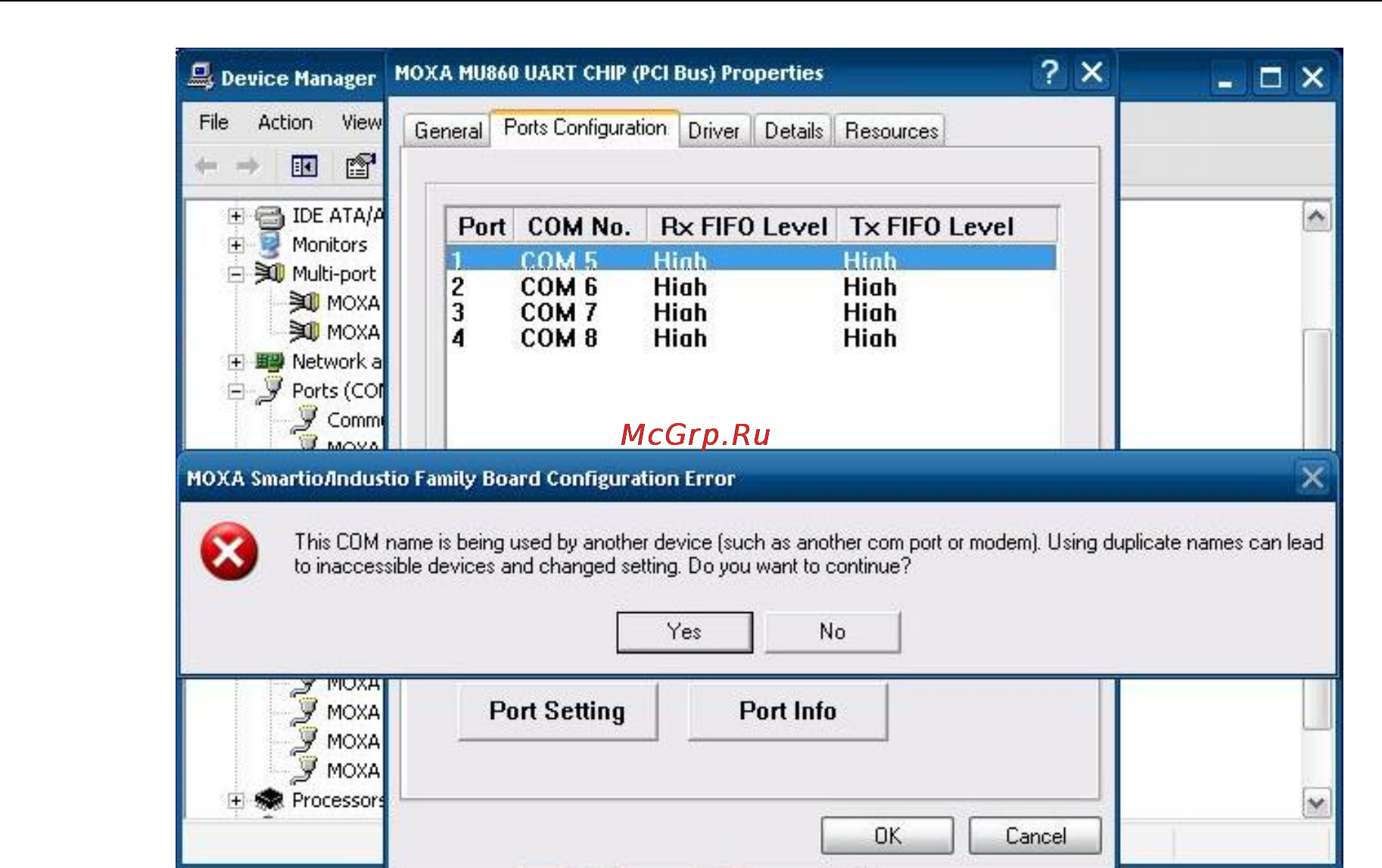Click the Forward arrow in Device Manager toolbar

[247, 166]
